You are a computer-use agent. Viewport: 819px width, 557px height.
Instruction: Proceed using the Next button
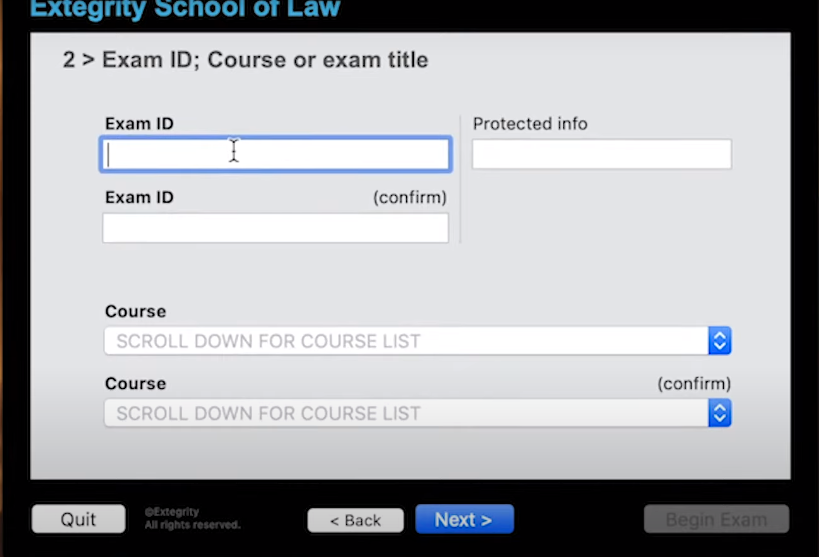(464, 520)
